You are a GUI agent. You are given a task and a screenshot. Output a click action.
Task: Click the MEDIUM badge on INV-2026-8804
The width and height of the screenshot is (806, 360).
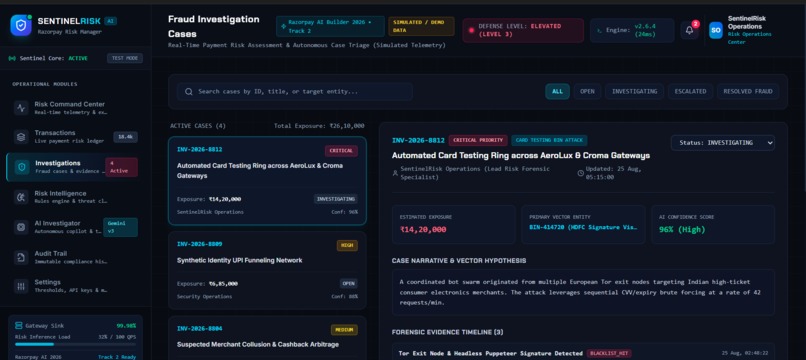344,330
